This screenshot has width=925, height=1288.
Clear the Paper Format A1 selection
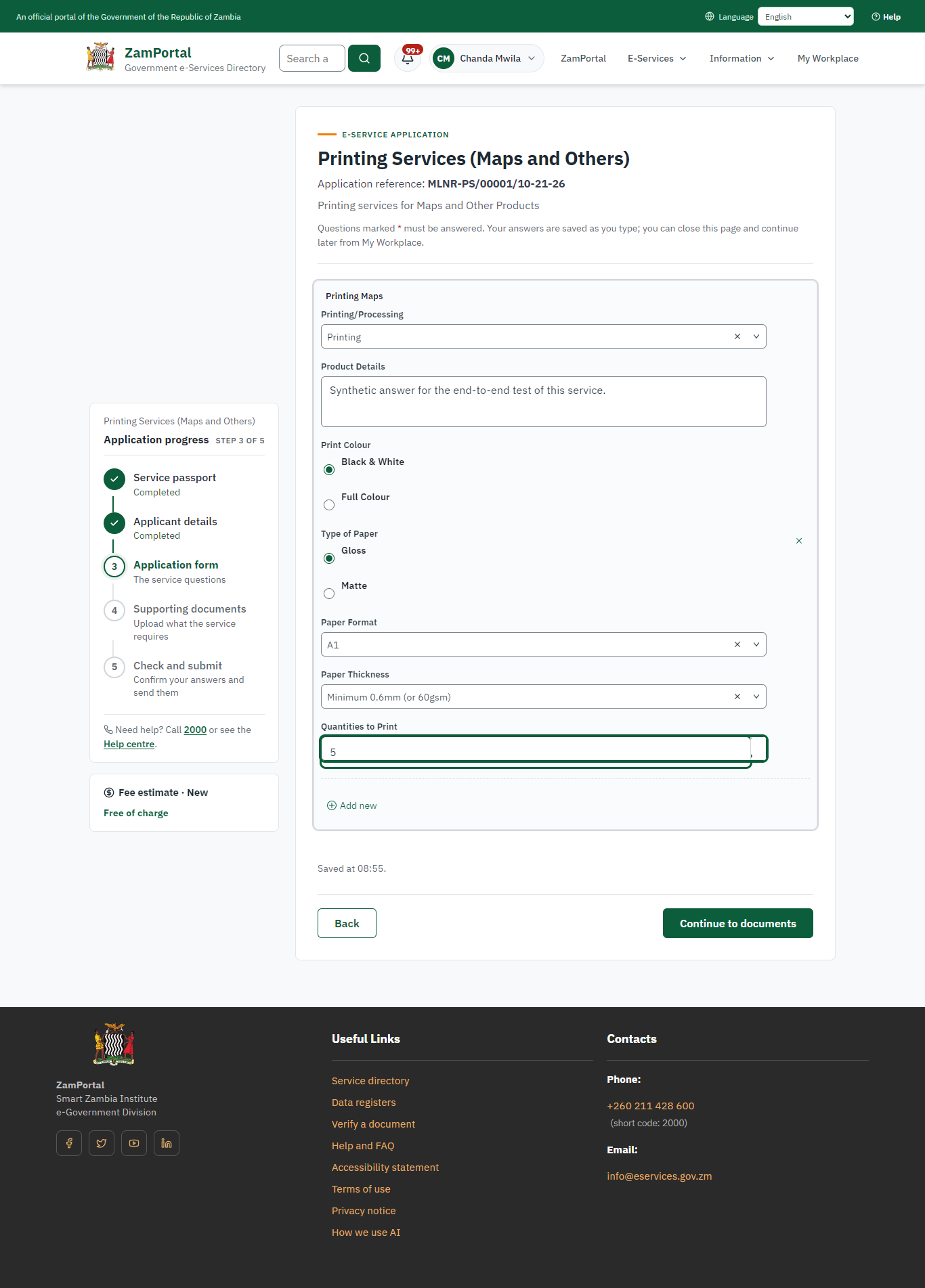tap(737, 644)
